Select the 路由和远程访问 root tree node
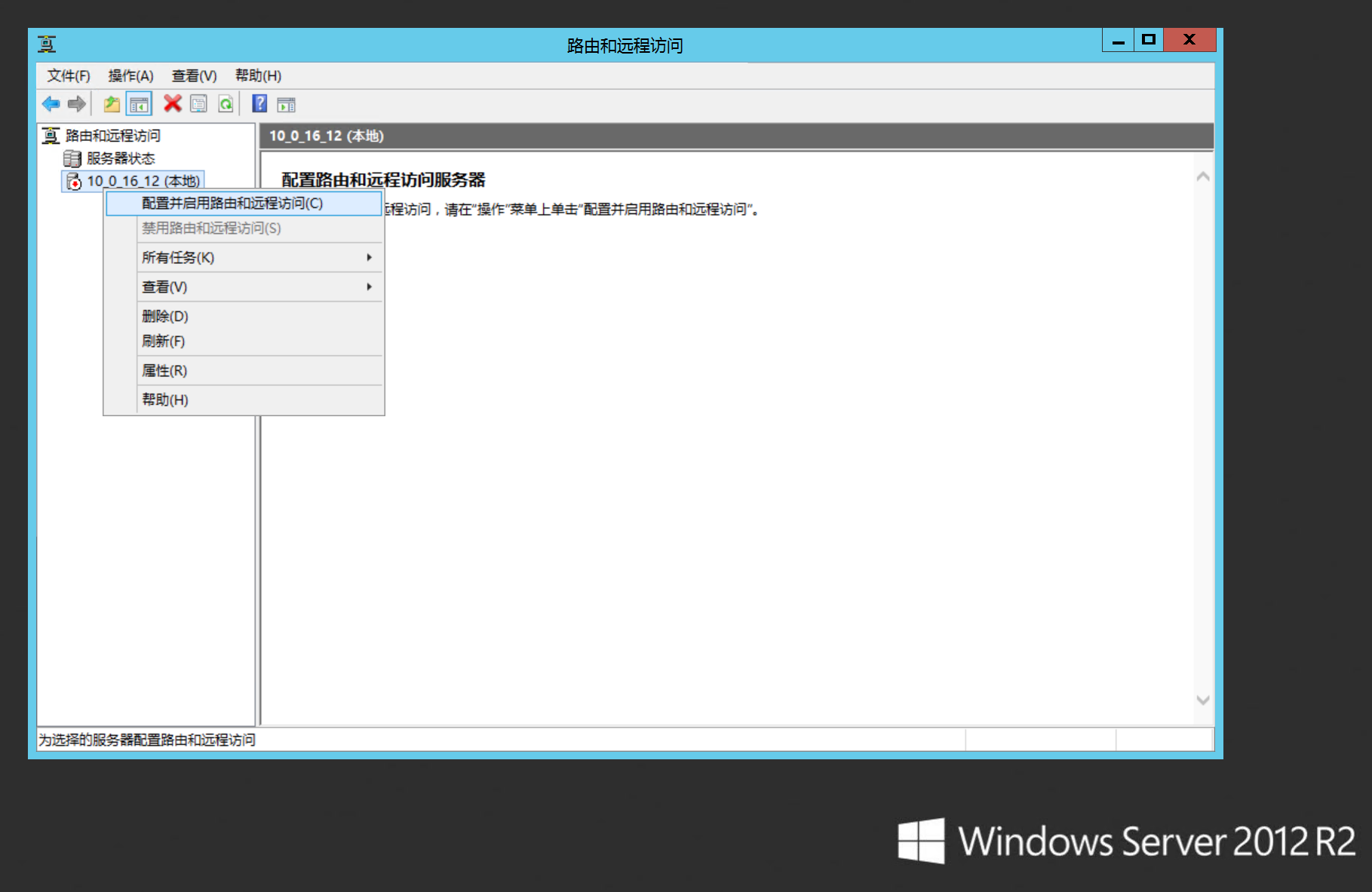 point(113,136)
